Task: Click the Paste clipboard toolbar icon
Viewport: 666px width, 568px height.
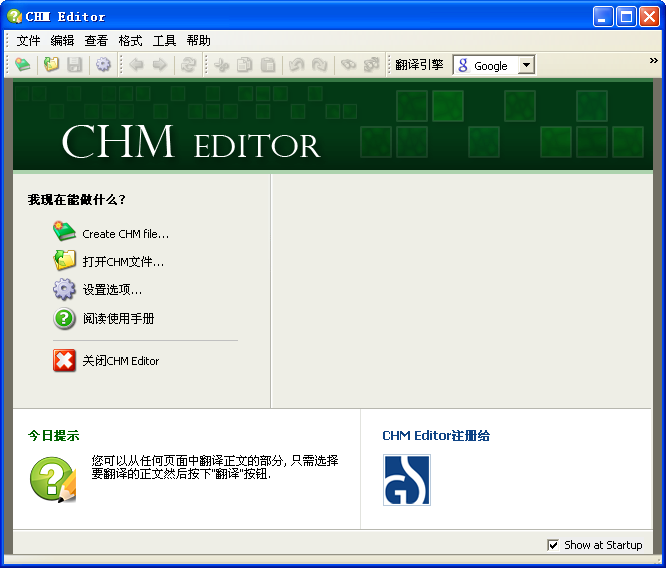Action: point(268,65)
